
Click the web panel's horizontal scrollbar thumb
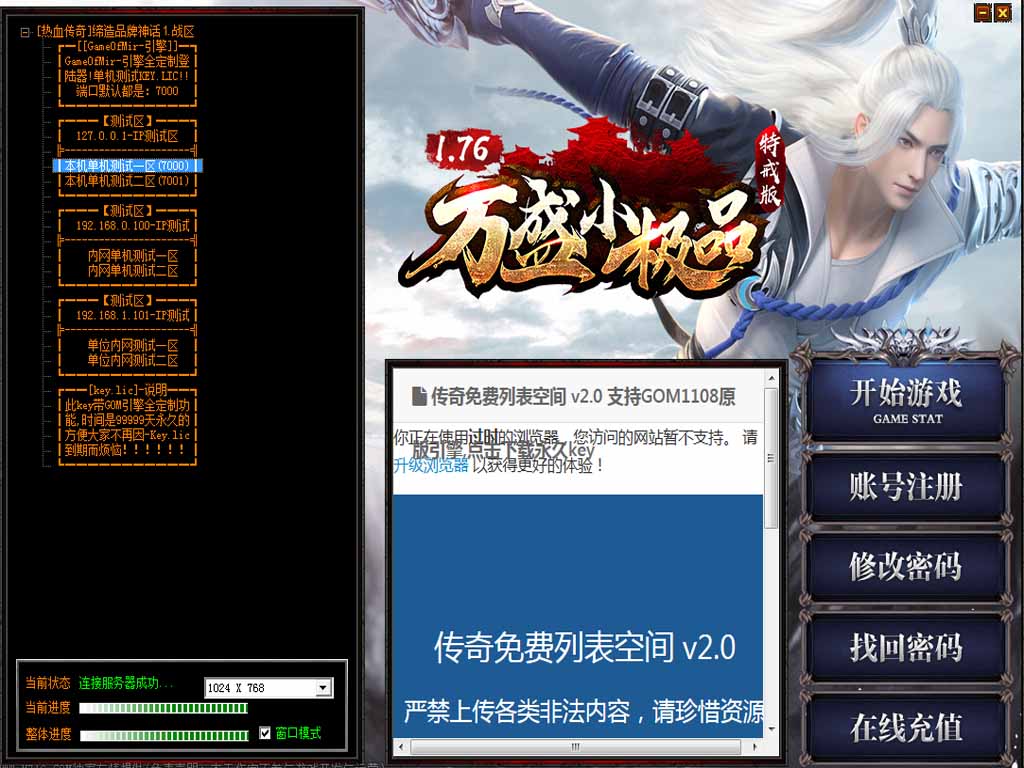575,746
